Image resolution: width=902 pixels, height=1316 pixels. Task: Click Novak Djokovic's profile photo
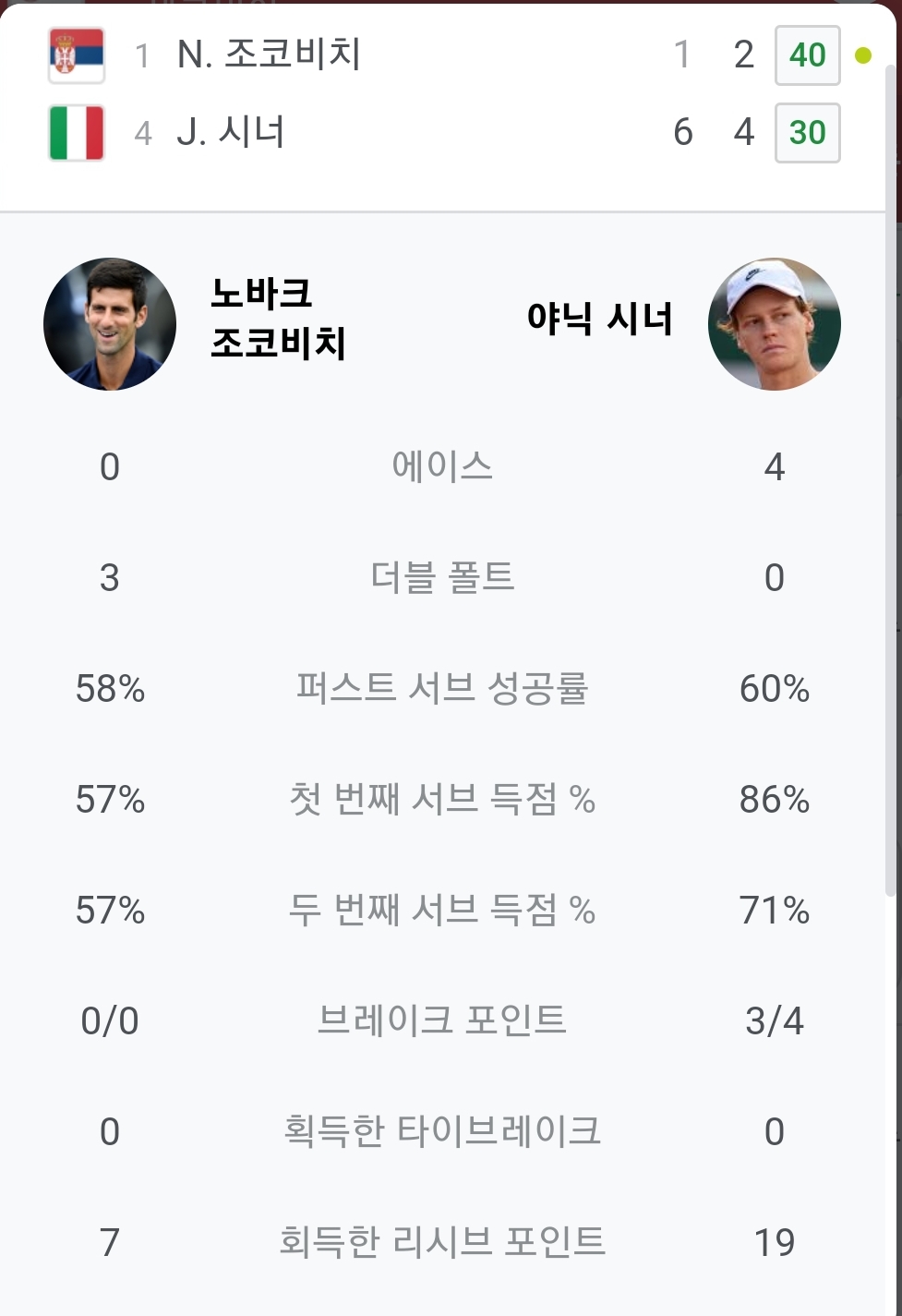(110, 324)
